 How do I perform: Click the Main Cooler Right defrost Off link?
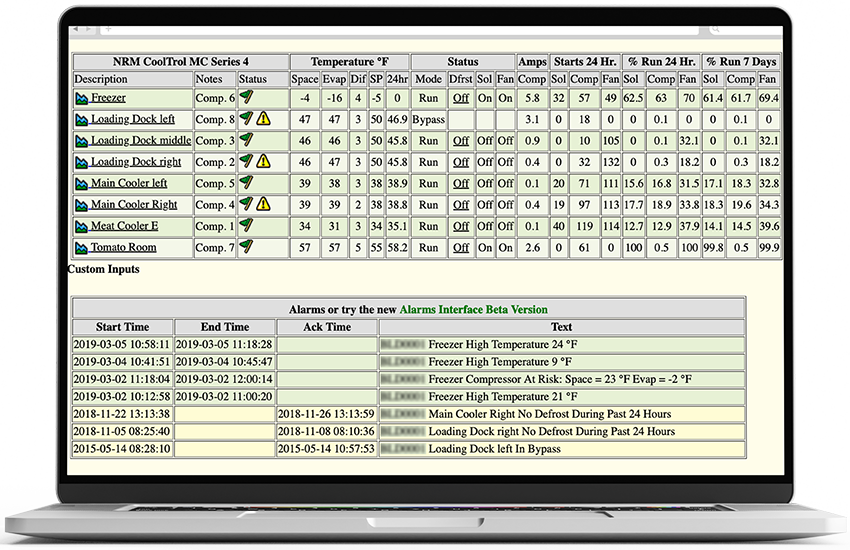(461, 205)
